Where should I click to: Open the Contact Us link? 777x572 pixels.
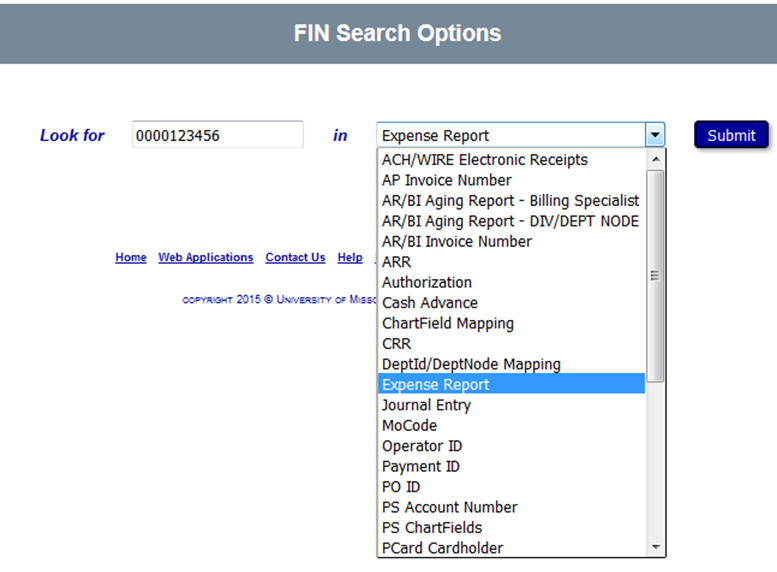(x=295, y=257)
